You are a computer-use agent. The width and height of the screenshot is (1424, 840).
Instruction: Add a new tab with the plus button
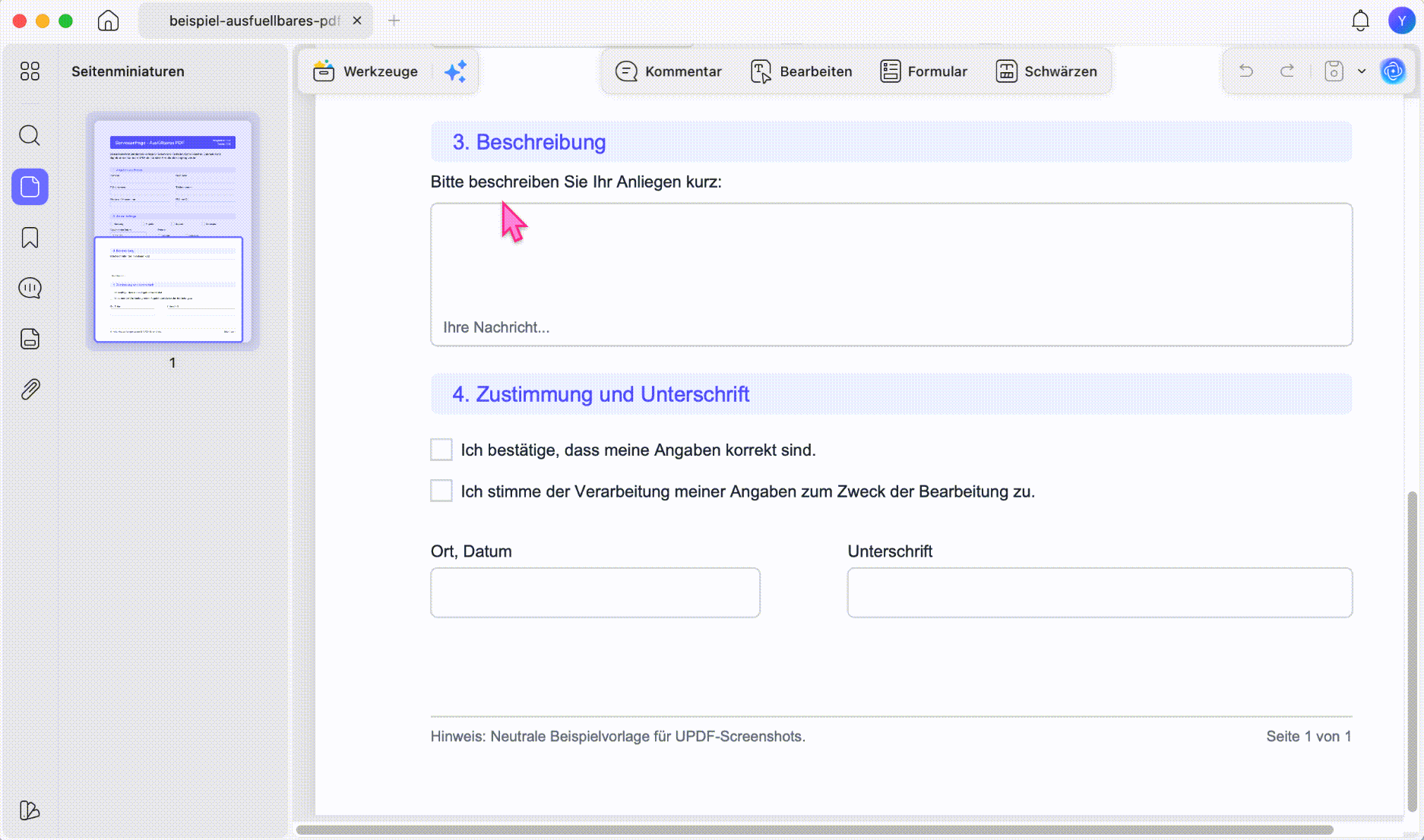click(x=394, y=21)
